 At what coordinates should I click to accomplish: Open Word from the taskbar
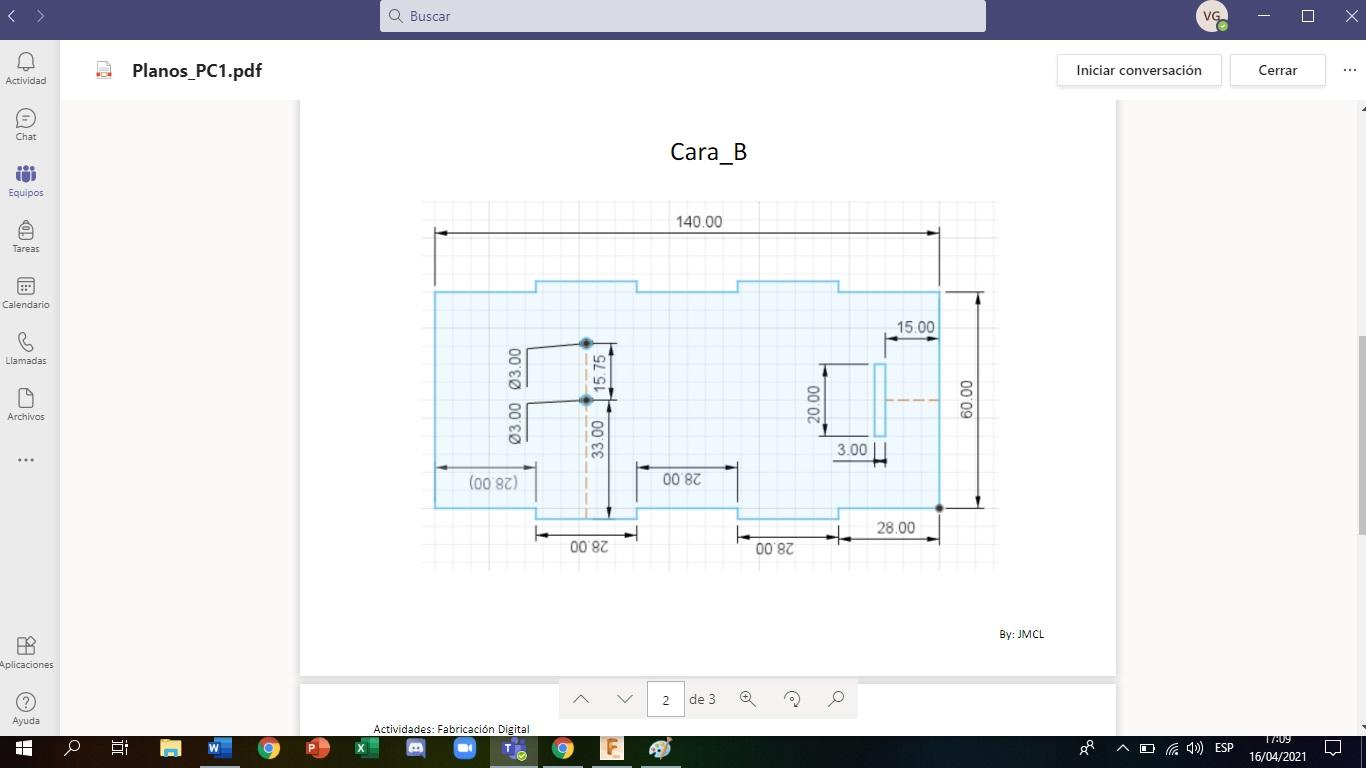tap(220, 748)
